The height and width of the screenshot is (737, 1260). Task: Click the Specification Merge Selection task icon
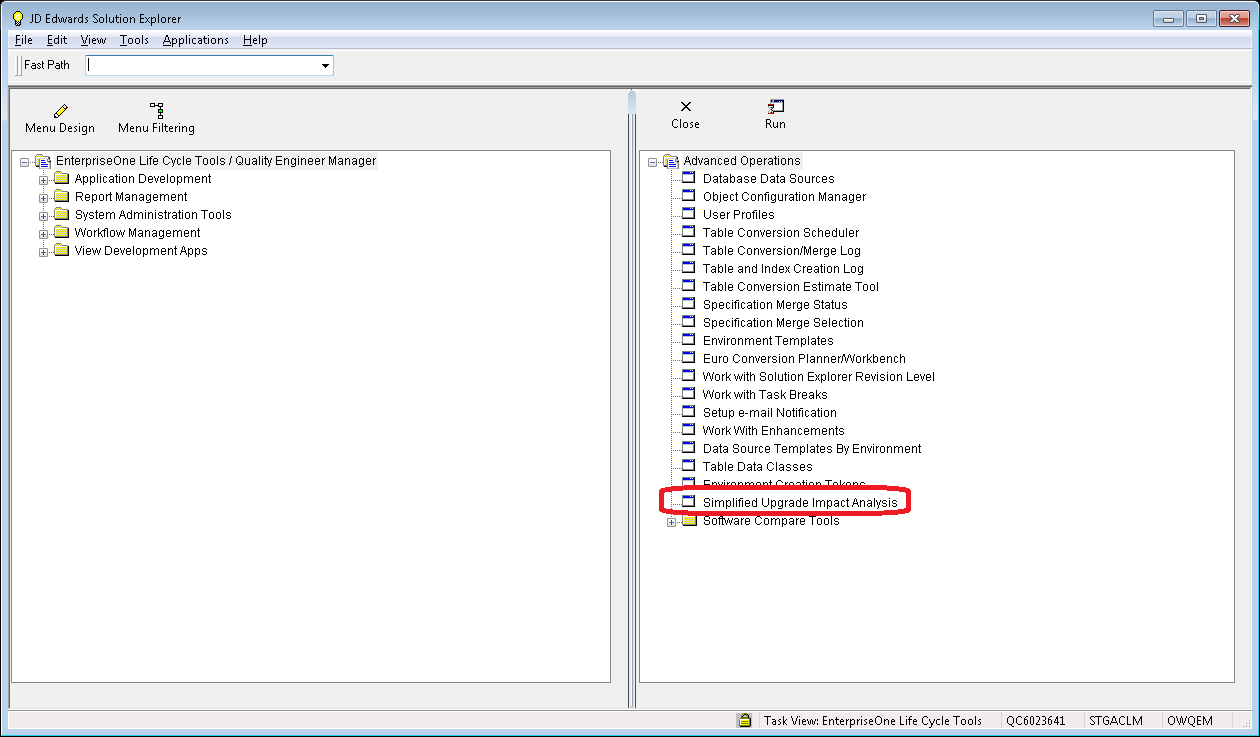pyautogui.click(x=688, y=322)
